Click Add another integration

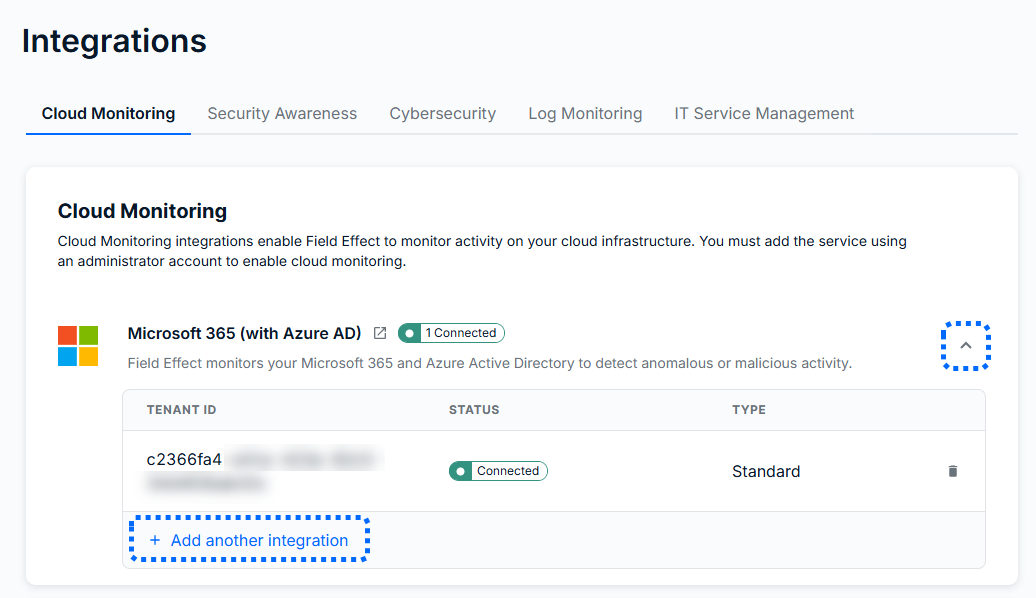tap(249, 540)
